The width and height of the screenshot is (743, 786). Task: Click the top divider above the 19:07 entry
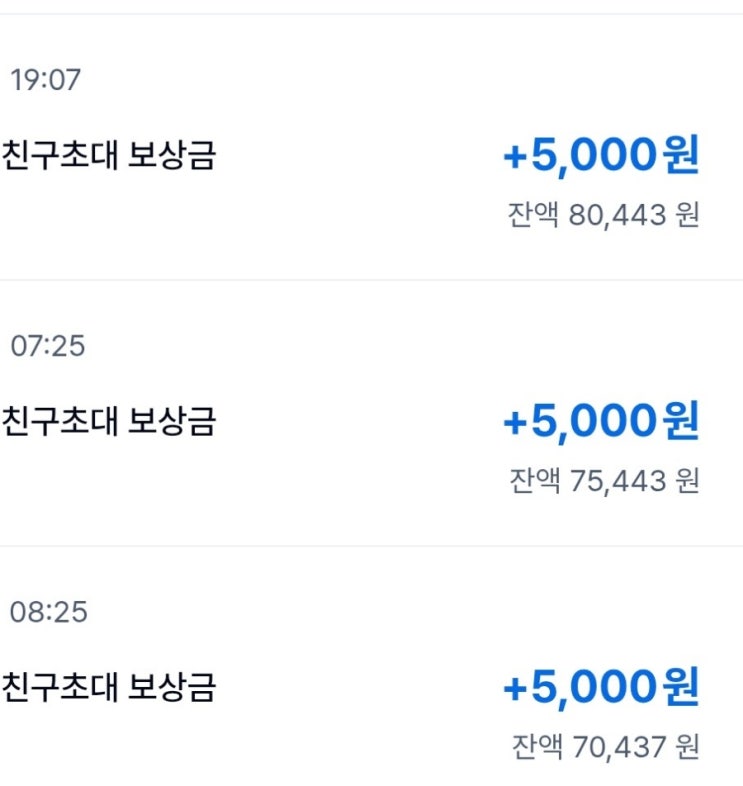tap(371, 14)
